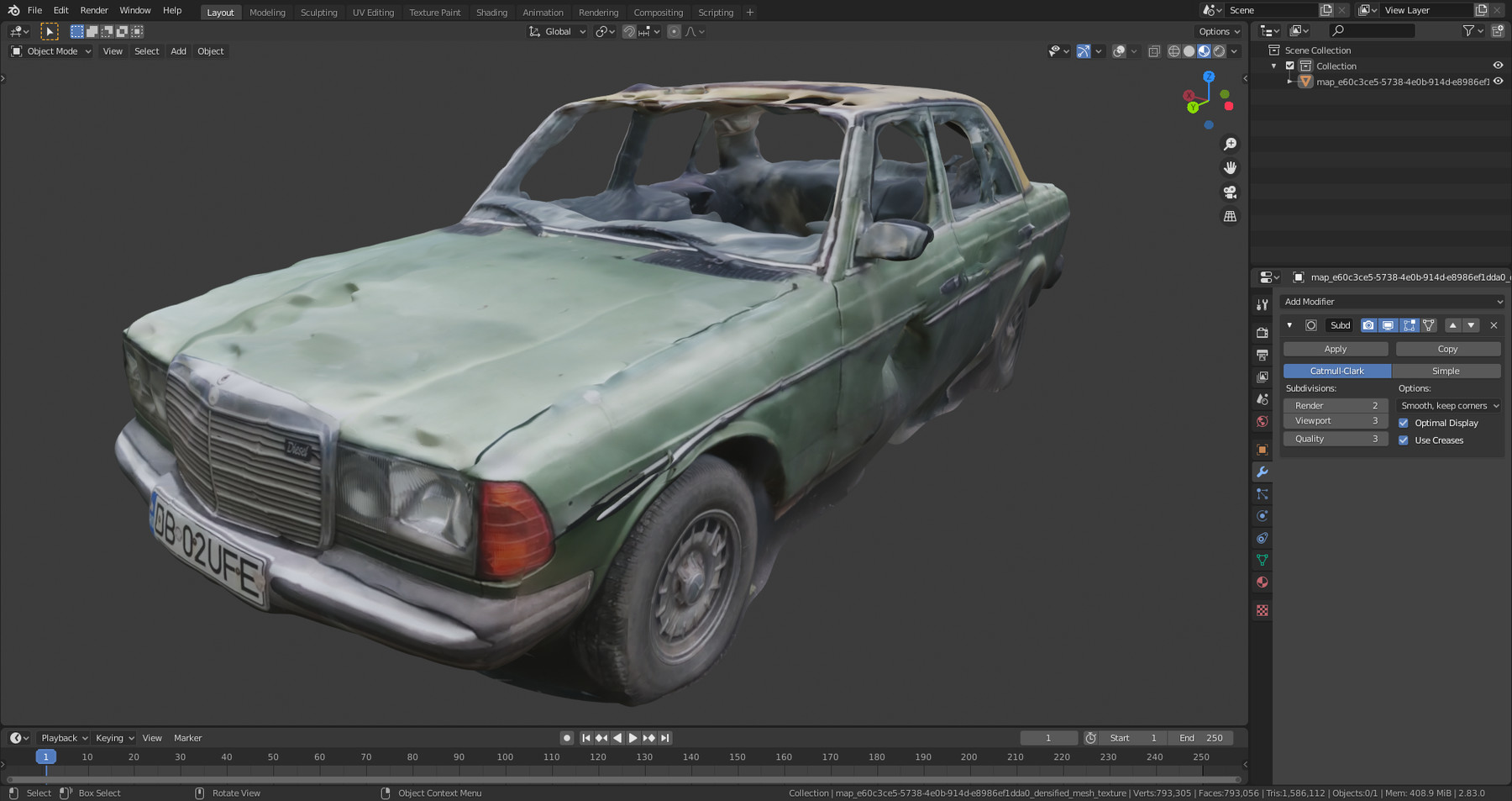Image resolution: width=1512 pixels, height=801 pixels.
Task: Open Object Properties in the sidebar
Action: 1262,450
